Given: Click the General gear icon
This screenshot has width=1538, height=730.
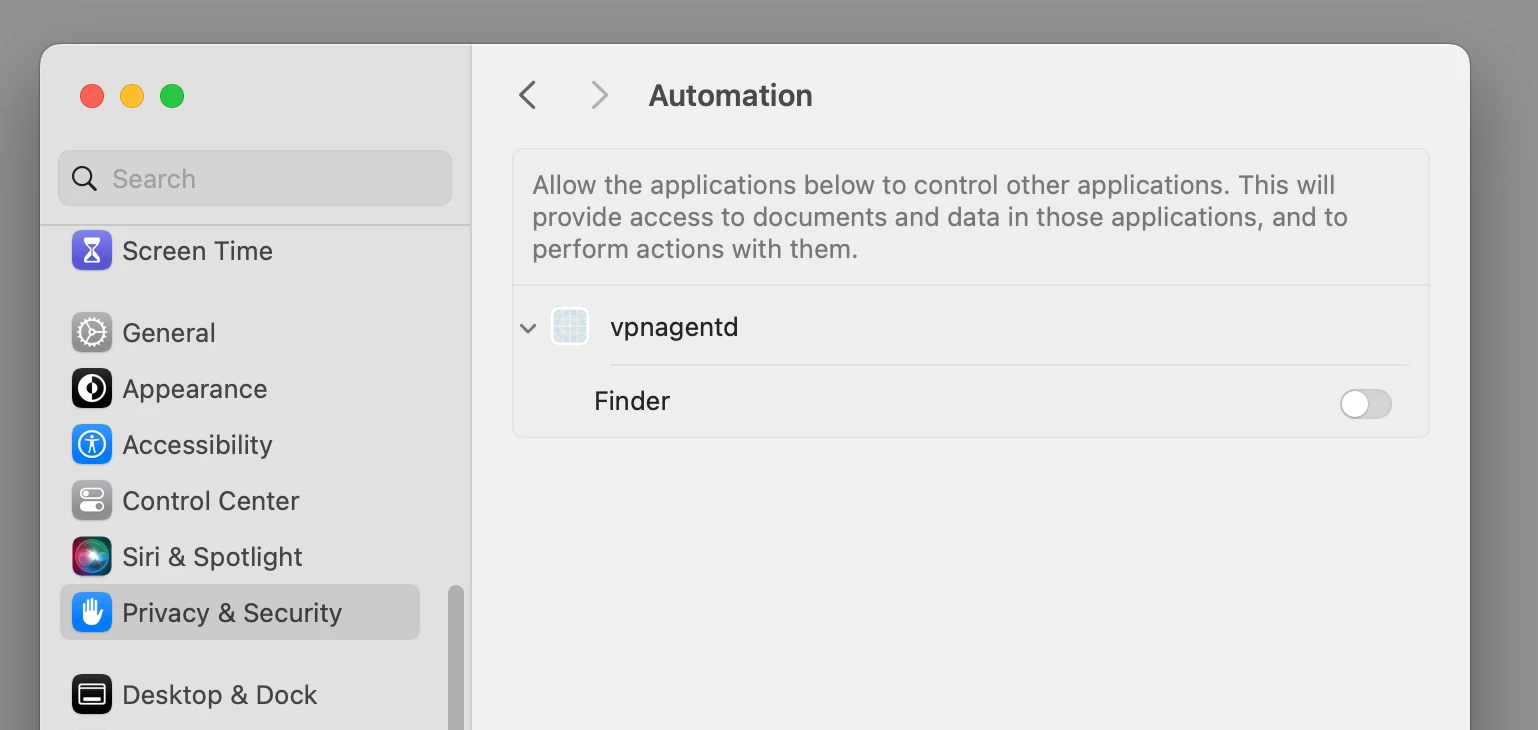Looking at the screenshot, I should (92, 332).
